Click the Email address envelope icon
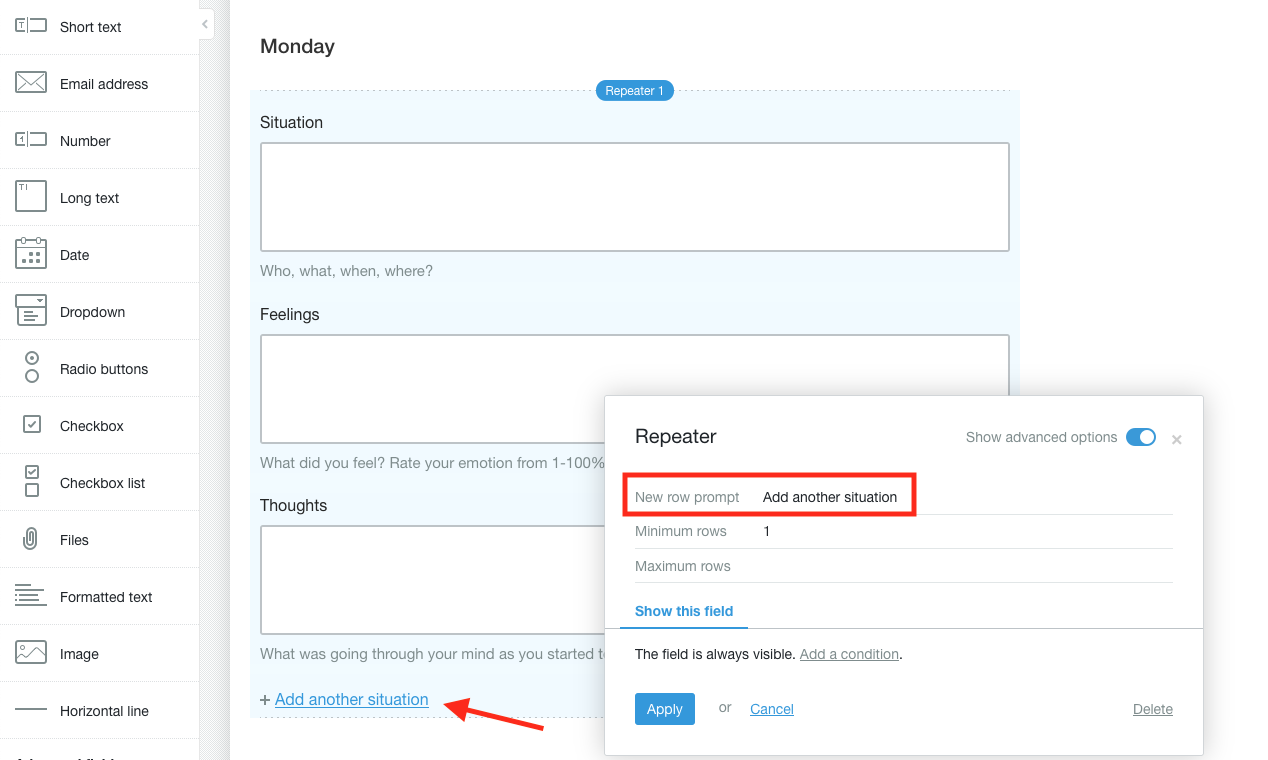Screen dimensions: 1268x760 (31, 83)
